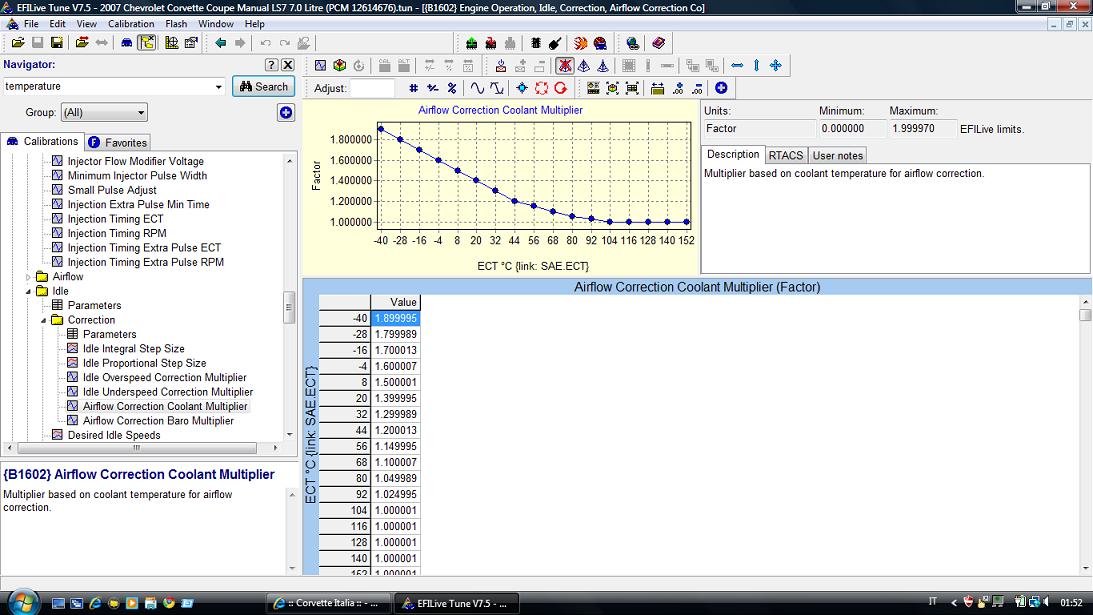Click the smooth sine-wave icon
The width and height of the screenshot is (1093, 615).
(477, 88)
